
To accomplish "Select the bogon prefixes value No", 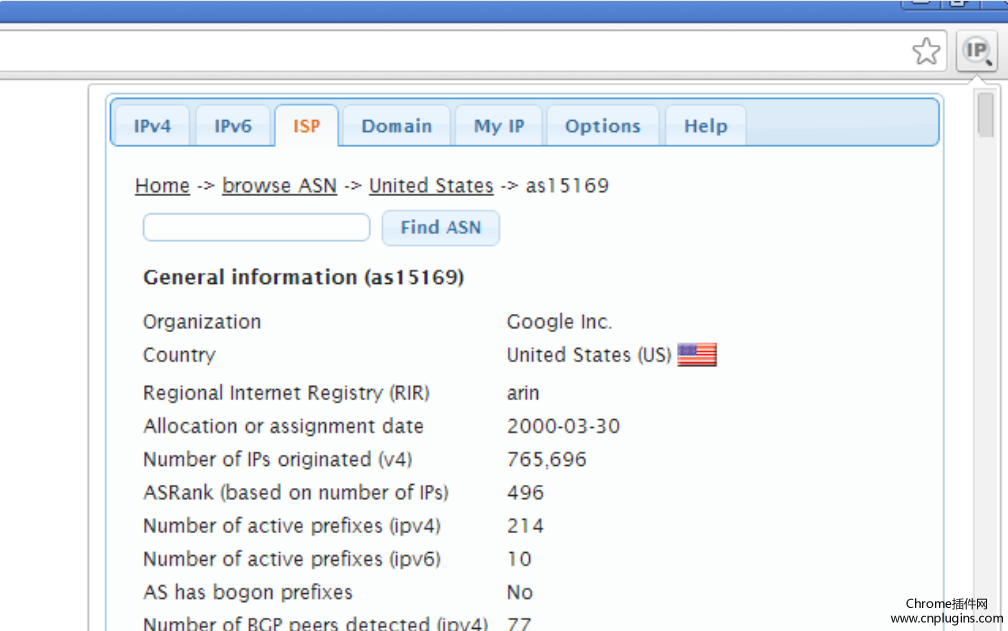I will 519,592.
